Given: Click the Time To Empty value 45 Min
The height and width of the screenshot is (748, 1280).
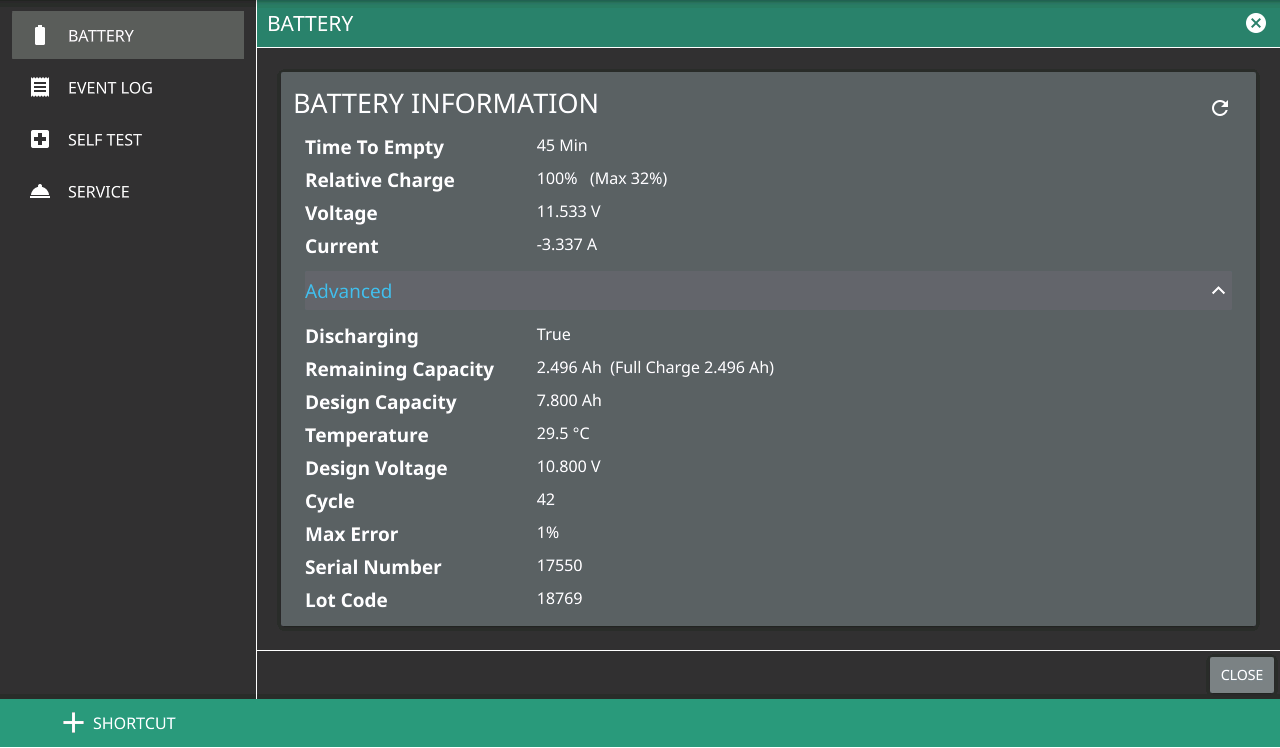Looking at the screenshot, I should (562, 146).
